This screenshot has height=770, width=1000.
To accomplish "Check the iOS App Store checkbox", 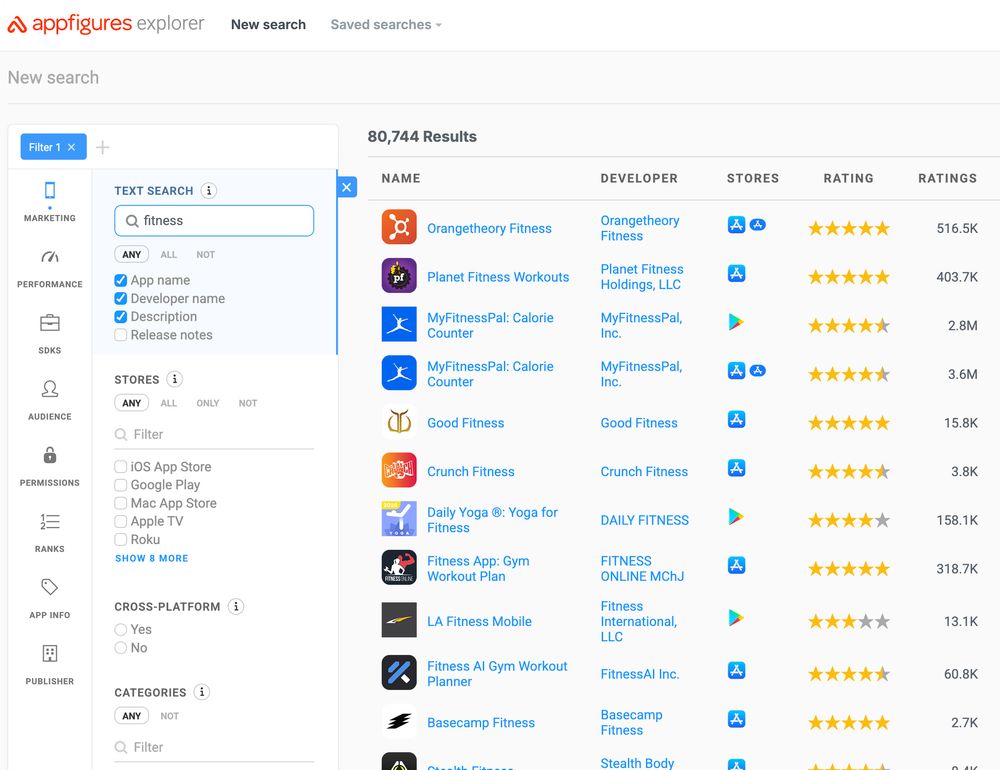I will click(121, 466).
